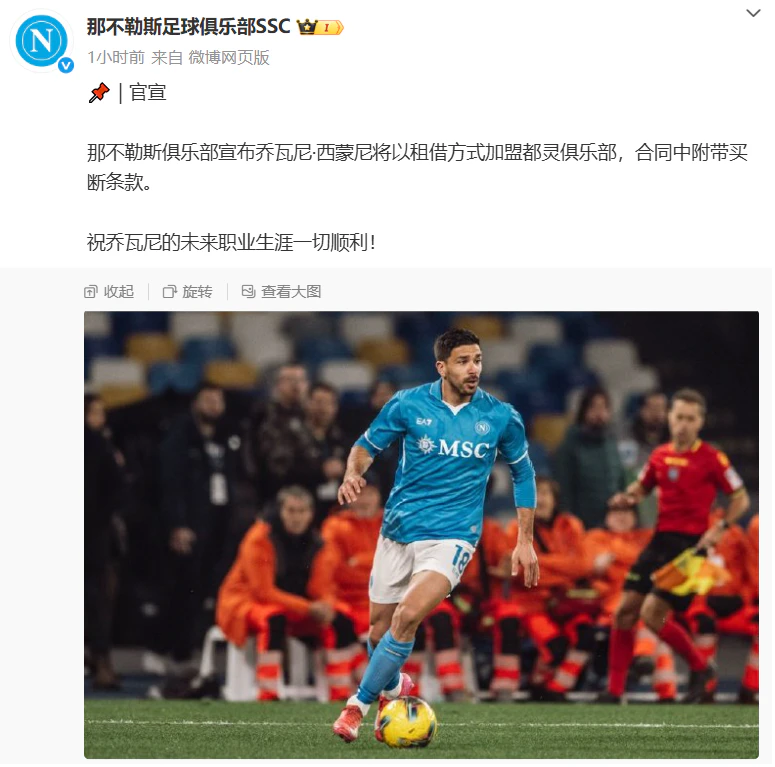Click the 查看大图 view-large icon

248,292
